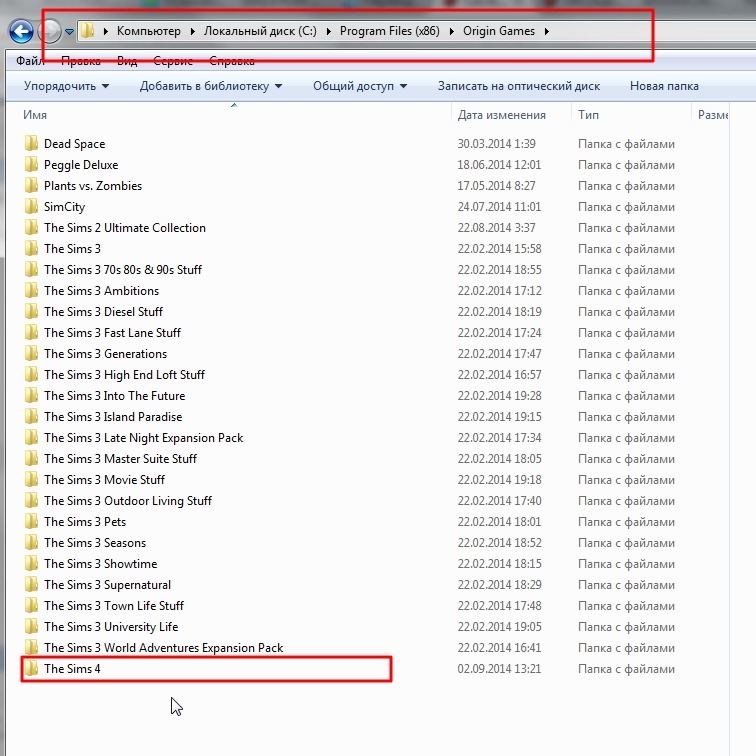The height and width of the screenshot is (756, 756).
Task: Click date 30.03.2014 1:39 cell
Action: 496,144
